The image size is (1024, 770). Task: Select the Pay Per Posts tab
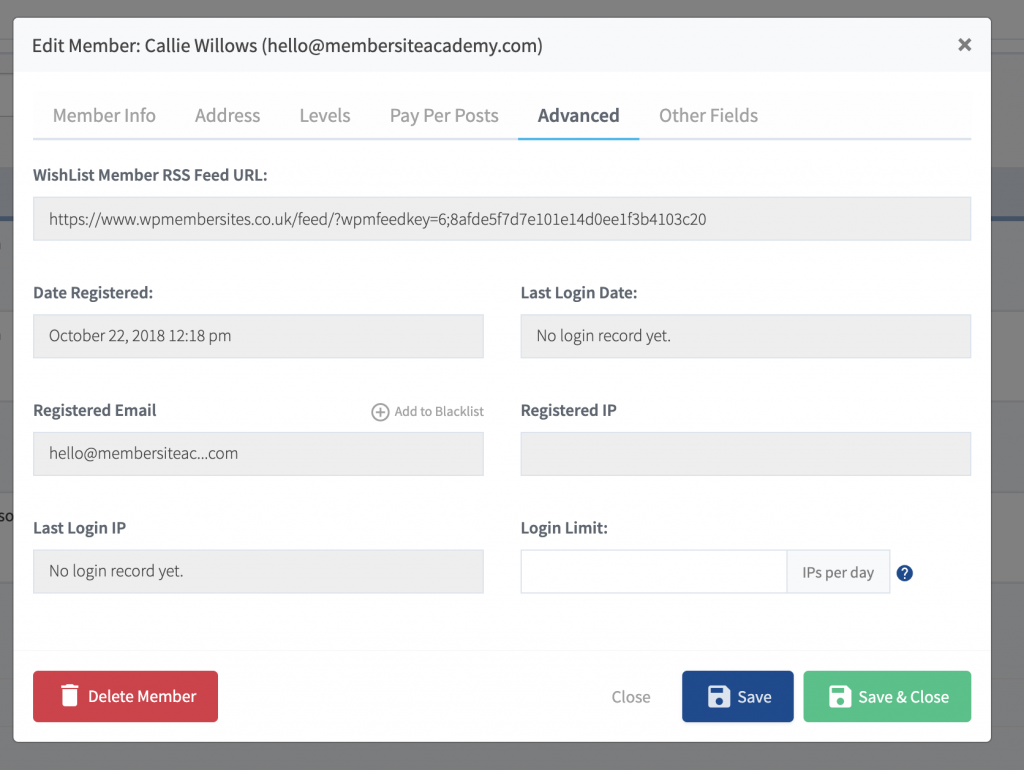click(x=444, y=116)
